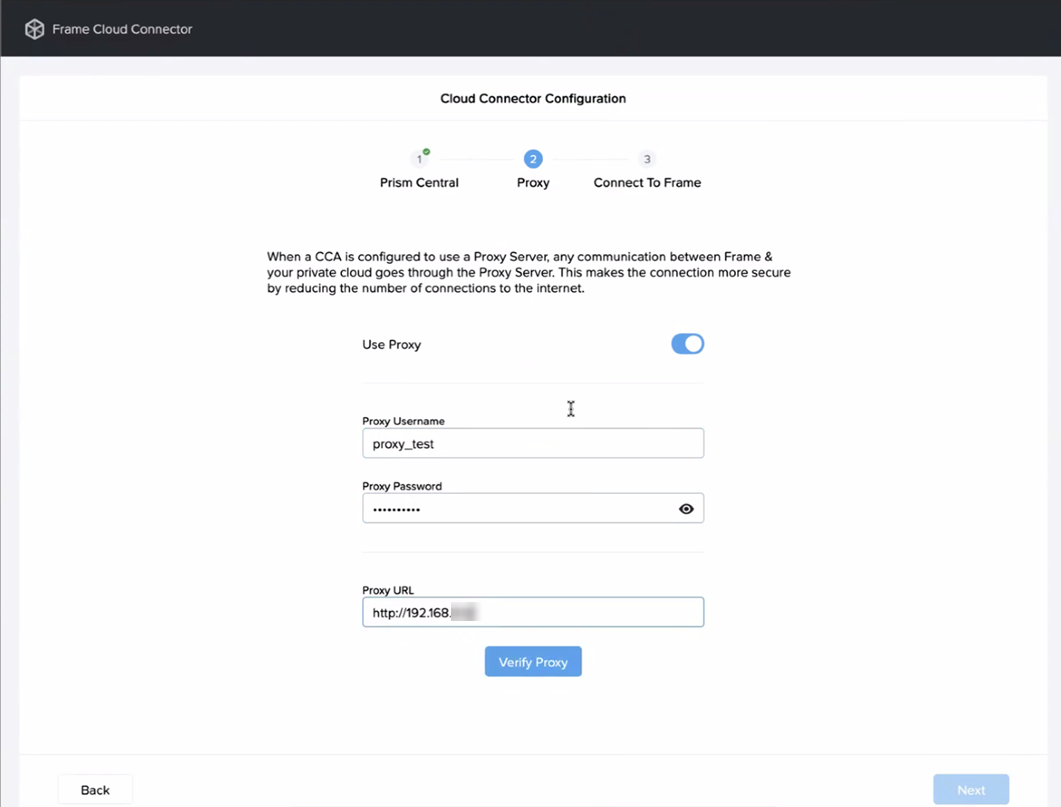Screen dimensions: 1061x807
Task: Click the Proxy URL text field
Action: pyautogui.click(x=533, y=611)
